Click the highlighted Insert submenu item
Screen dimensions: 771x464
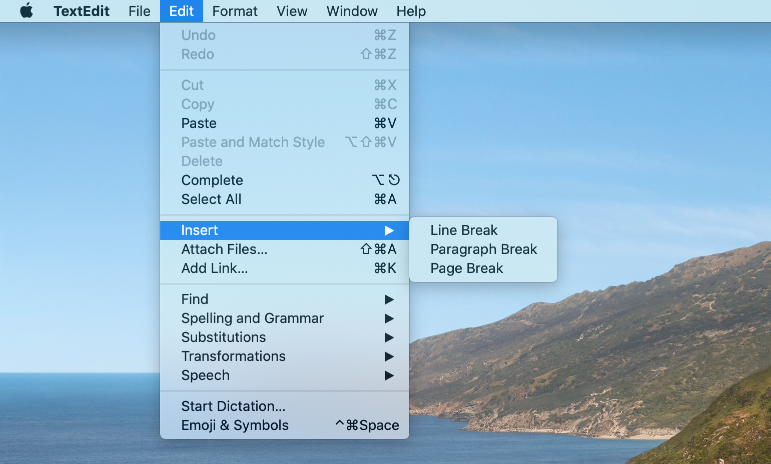(x=284, y=230)
